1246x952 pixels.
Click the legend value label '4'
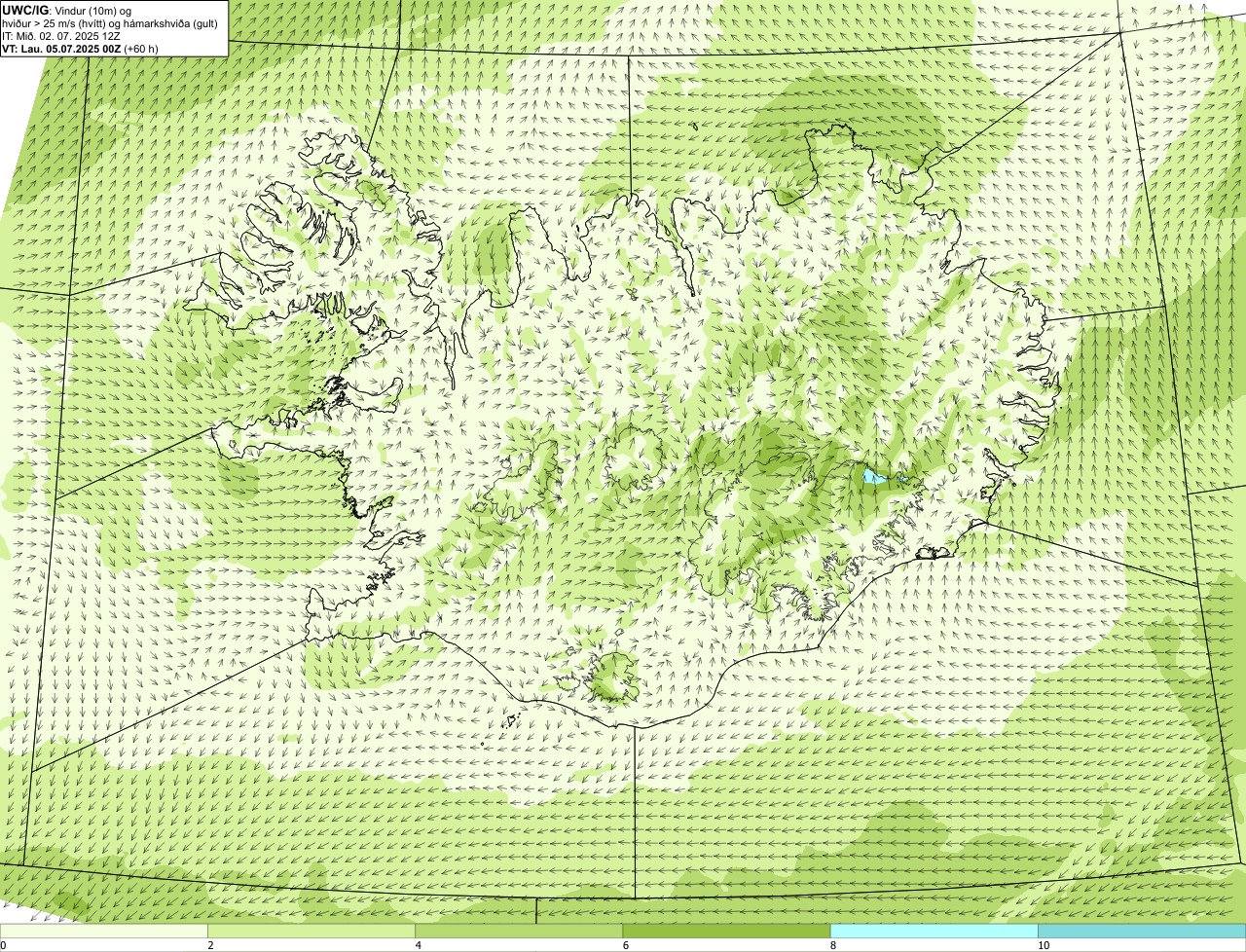pos(419,945)
